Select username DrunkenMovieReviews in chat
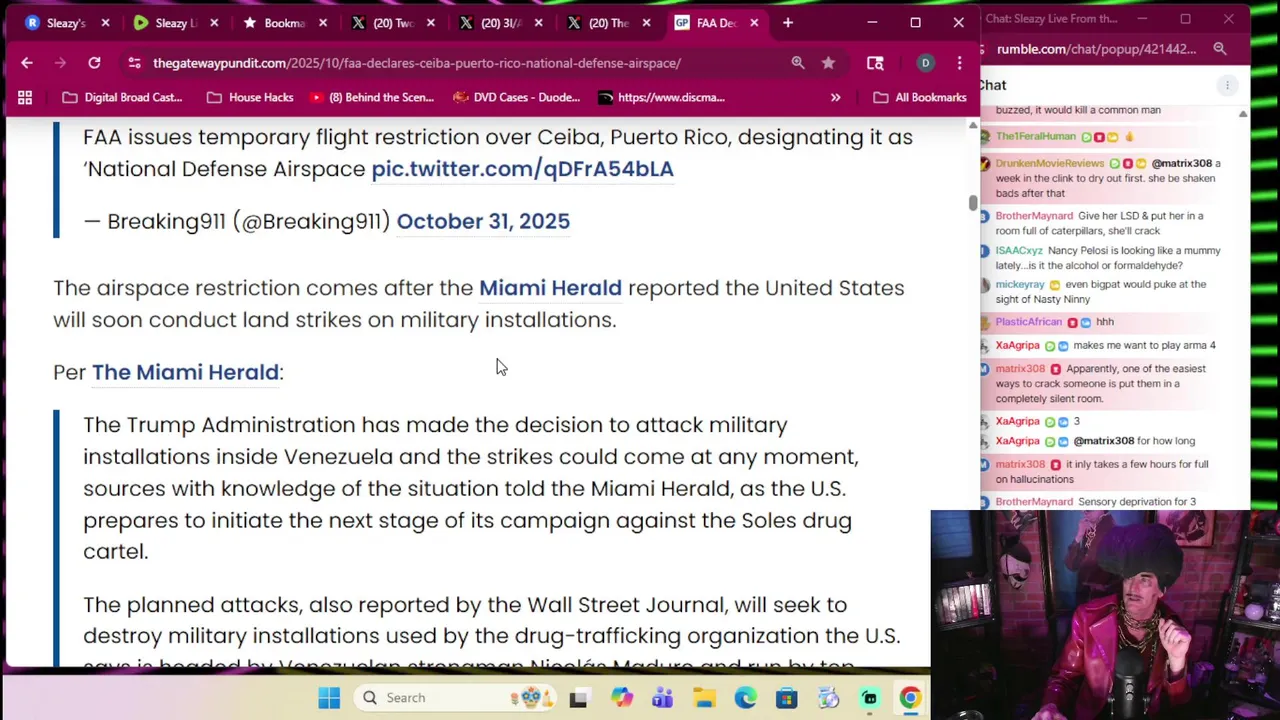 [x=1049, y=163]
